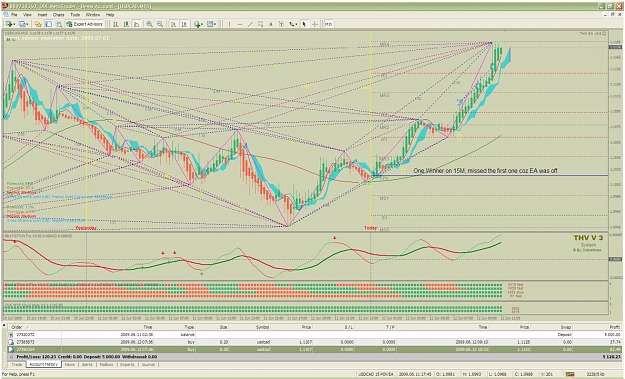Open the Profiles toolbar icon
Viewport: 625px width, 379px height.
pyautogui.click(x=23, y=24)
